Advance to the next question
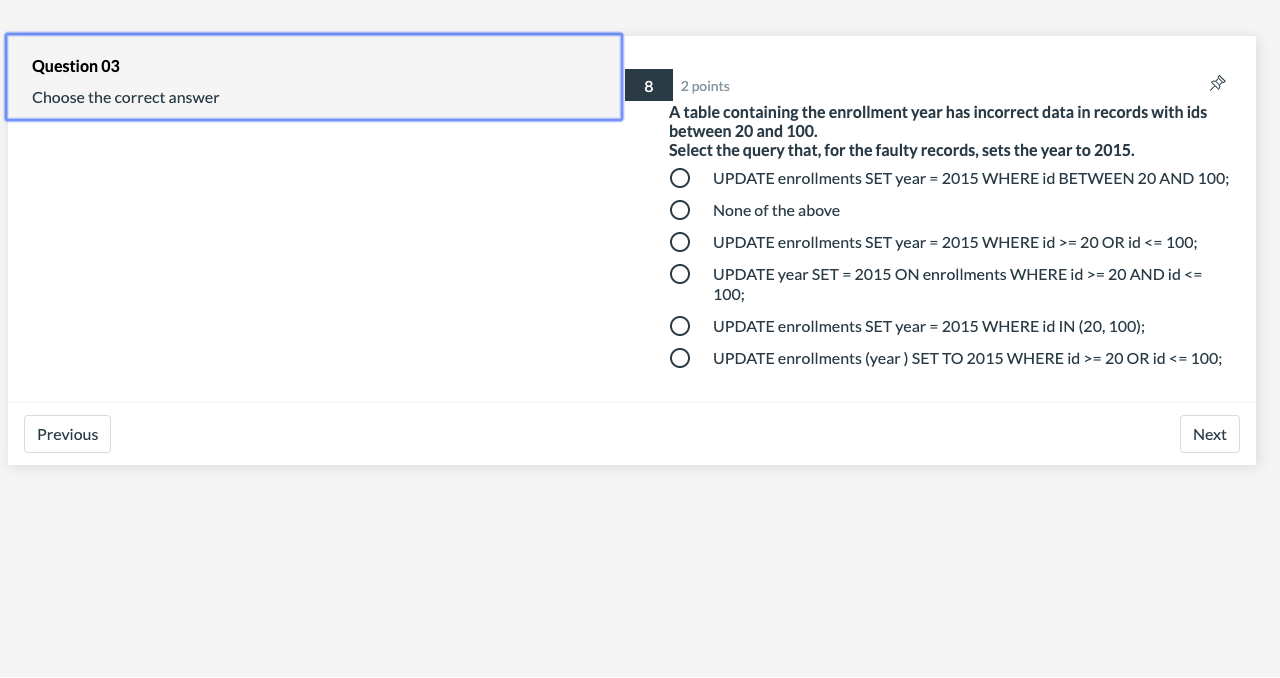Viewport: 1280px width, 678px height. pyautogui.click(x=1209, y=434)
